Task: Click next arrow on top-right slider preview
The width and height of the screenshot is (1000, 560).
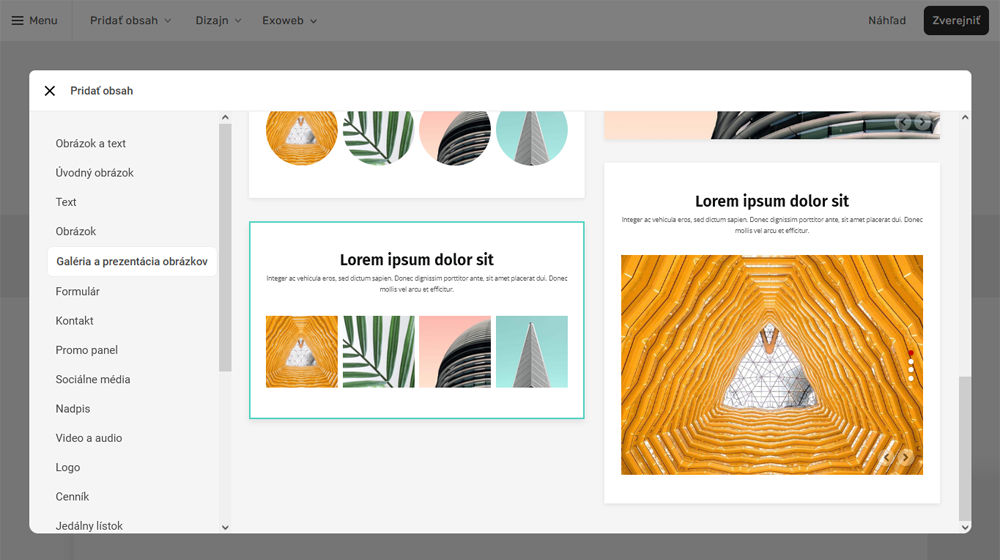Action: tap(922, 123)
